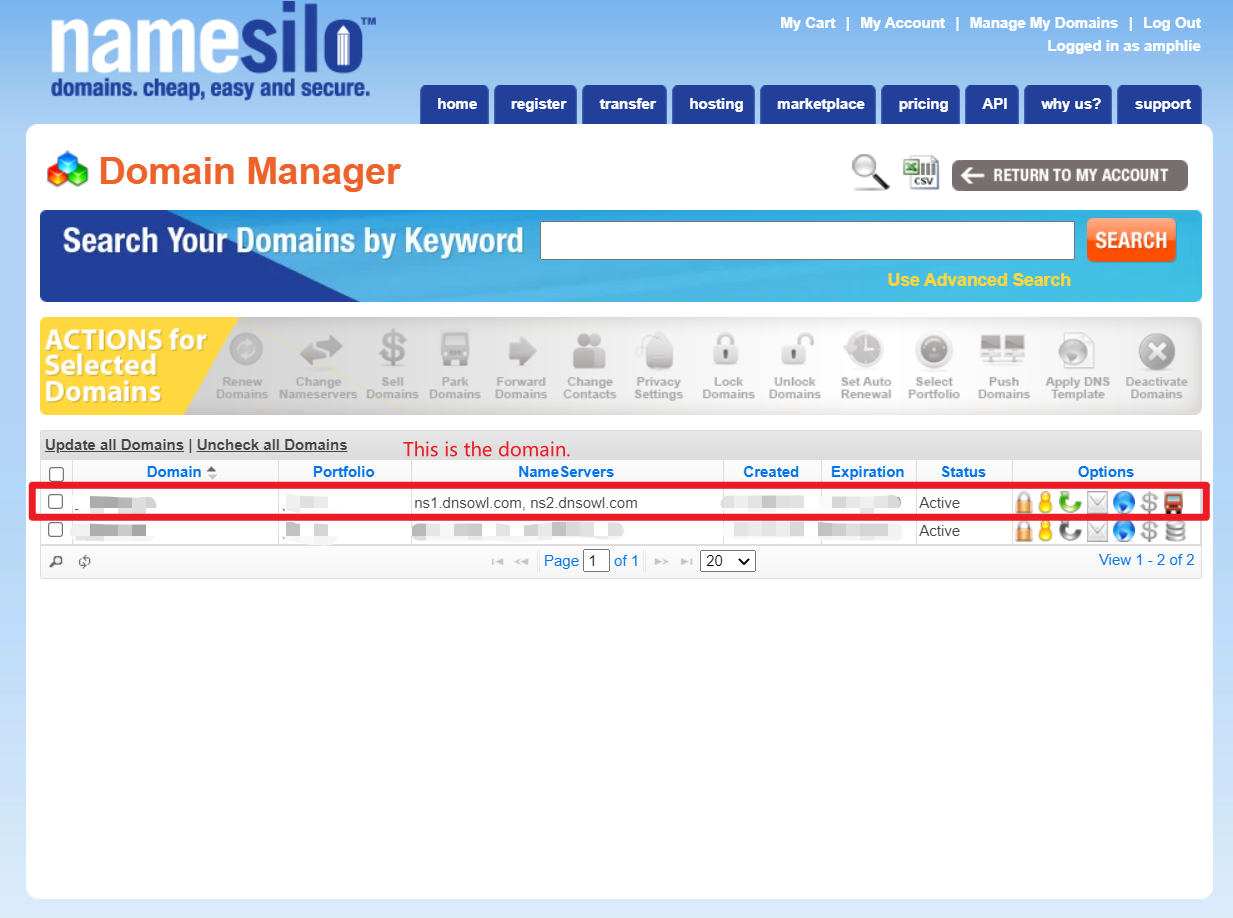The height and width of the screenshot is (918, 1233).
Task: Click blue globe DNS icon in ns1.dnsowl.com row
Action: click(1123, 502)
